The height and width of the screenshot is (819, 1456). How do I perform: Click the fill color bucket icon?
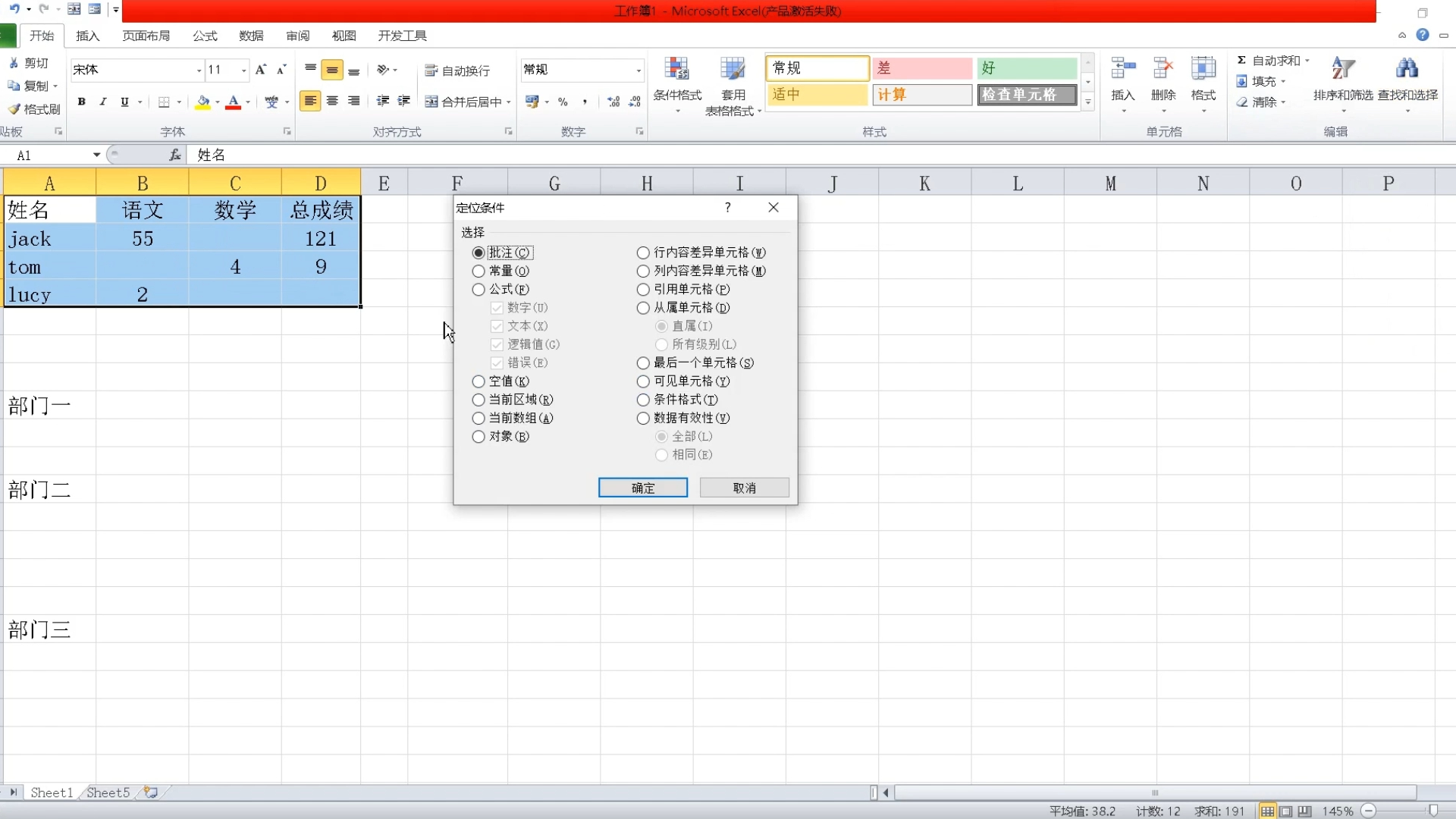tap(202, 102)
